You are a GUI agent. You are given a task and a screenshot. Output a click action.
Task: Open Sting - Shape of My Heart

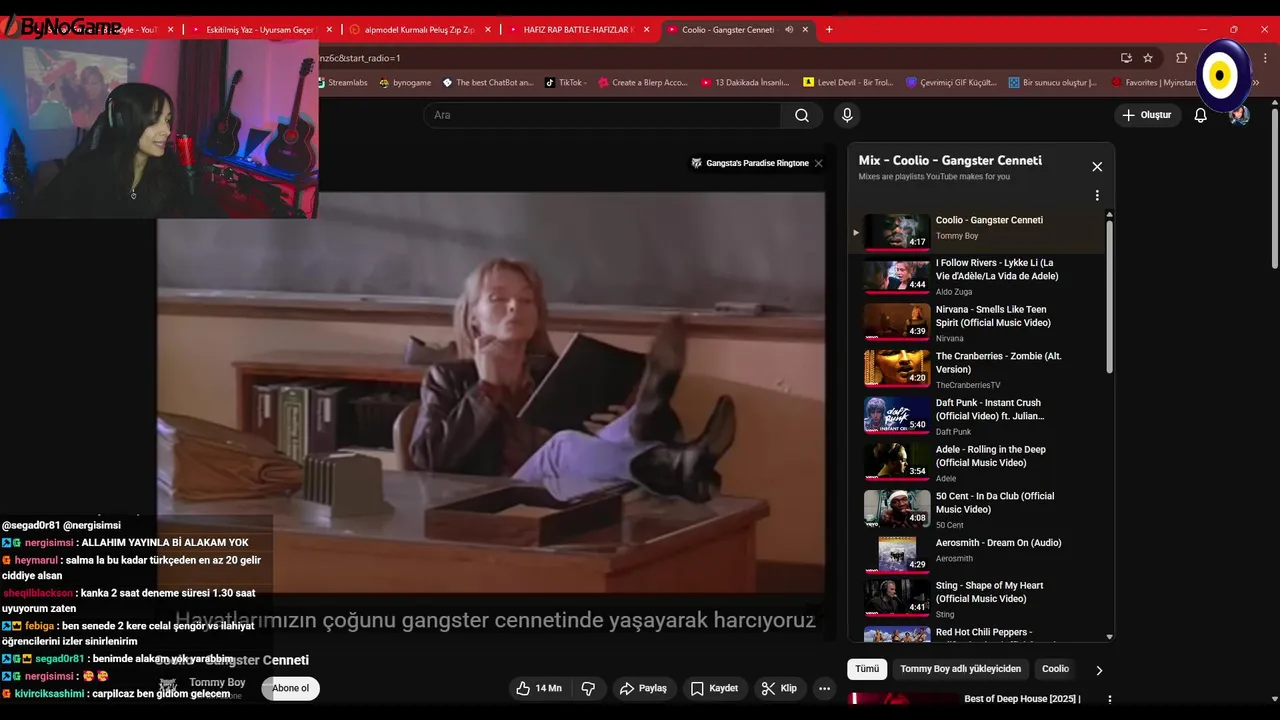pos(978,600)
